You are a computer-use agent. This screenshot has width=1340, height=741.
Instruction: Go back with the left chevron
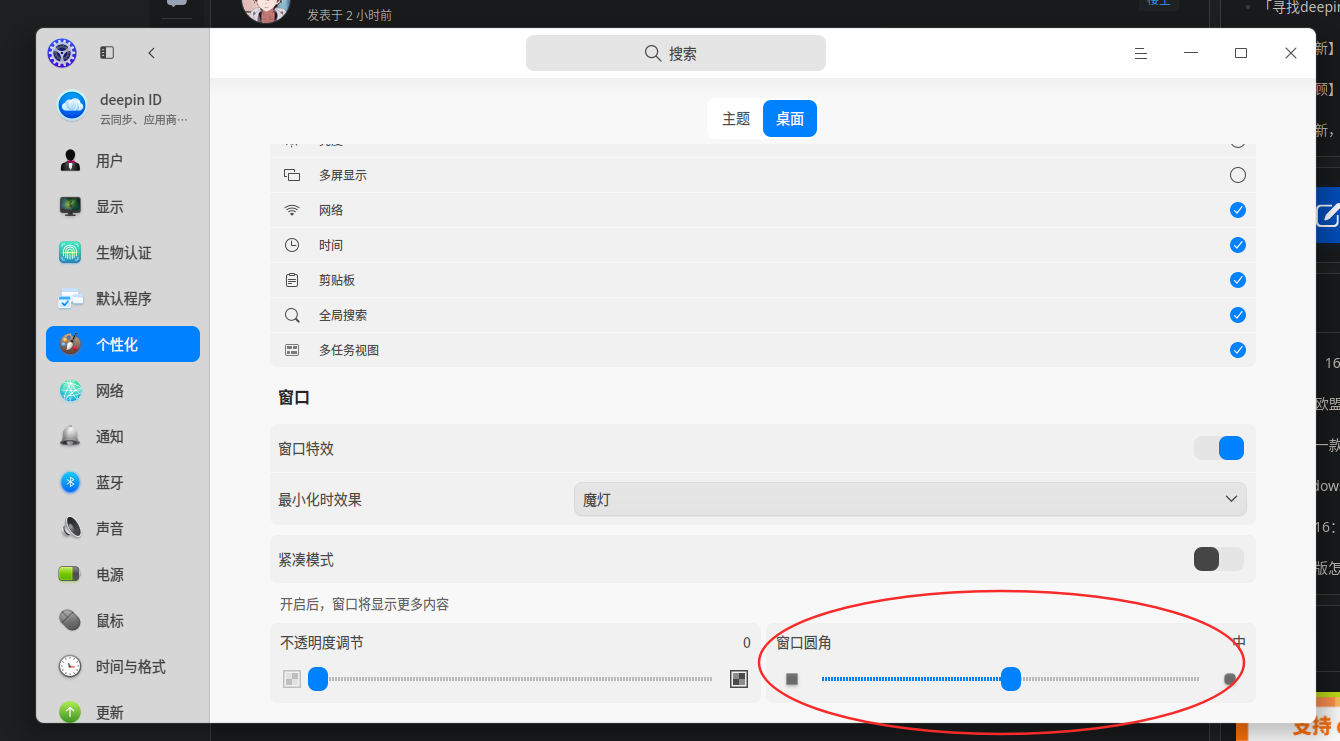(x=151, y=53)
